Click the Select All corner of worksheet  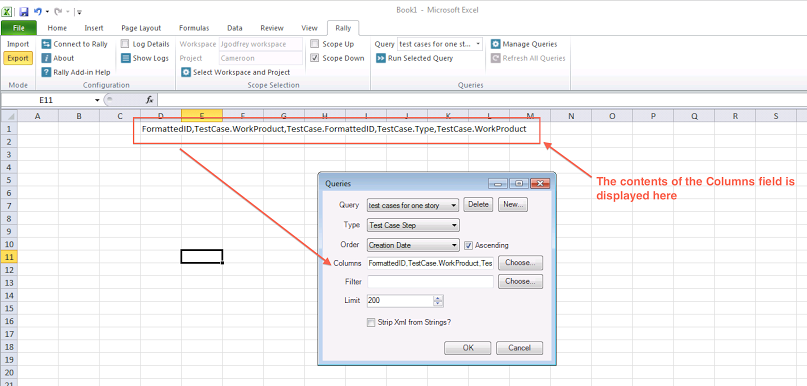pyautogui.click(x=8, y=116)
